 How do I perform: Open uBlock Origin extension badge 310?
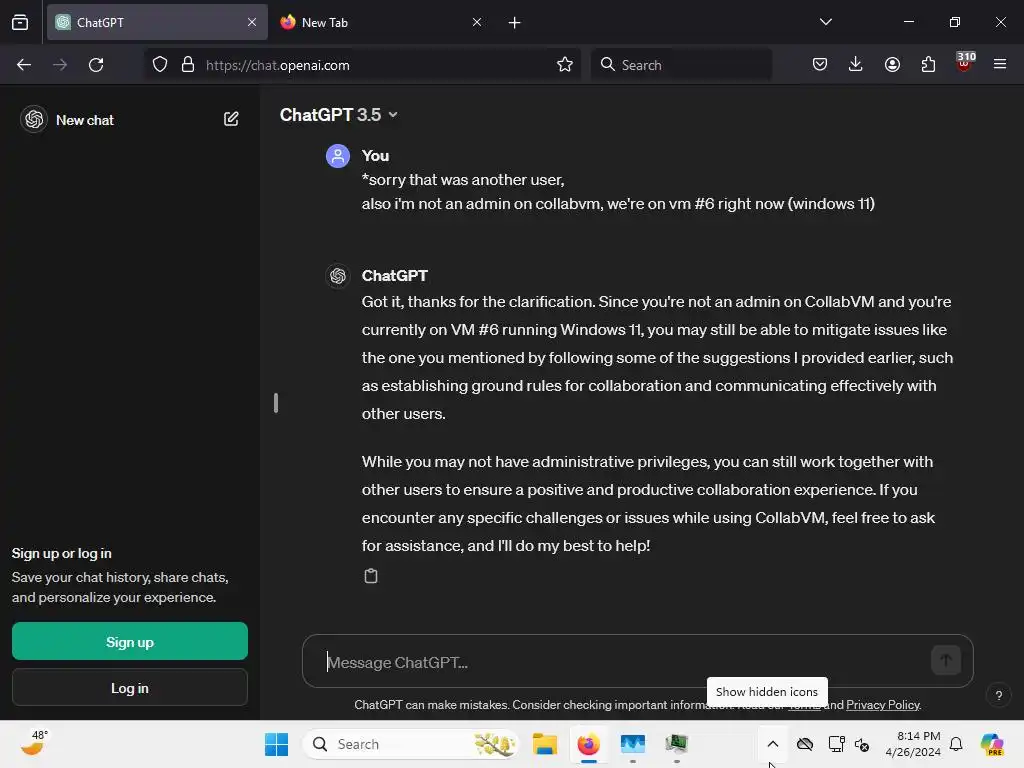pyautogui.click(x=965, y=63)
